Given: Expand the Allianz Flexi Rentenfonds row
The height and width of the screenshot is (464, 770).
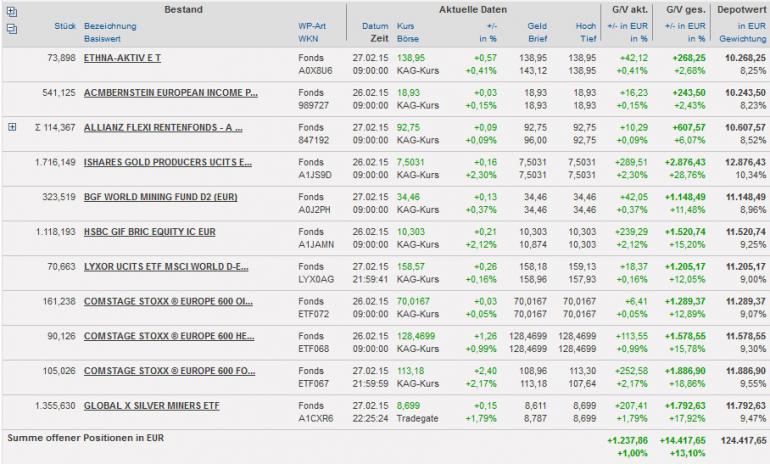Looking at the screenshot, I should coord(11,127).
